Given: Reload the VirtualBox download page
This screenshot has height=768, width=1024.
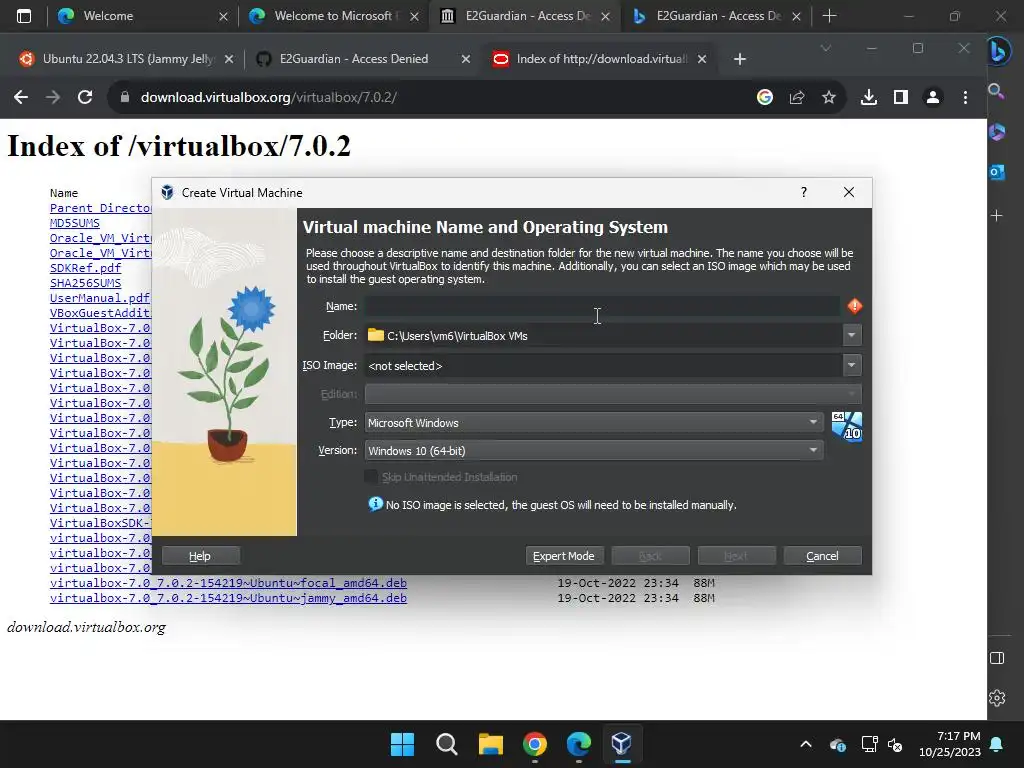Looking at the screenshot, I should 85,97.
